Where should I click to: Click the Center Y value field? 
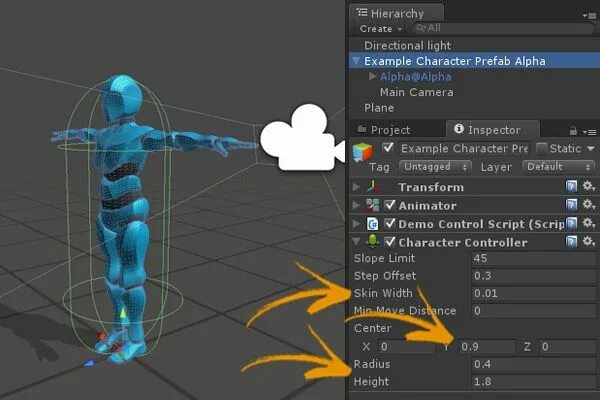(x=487, y=347)
